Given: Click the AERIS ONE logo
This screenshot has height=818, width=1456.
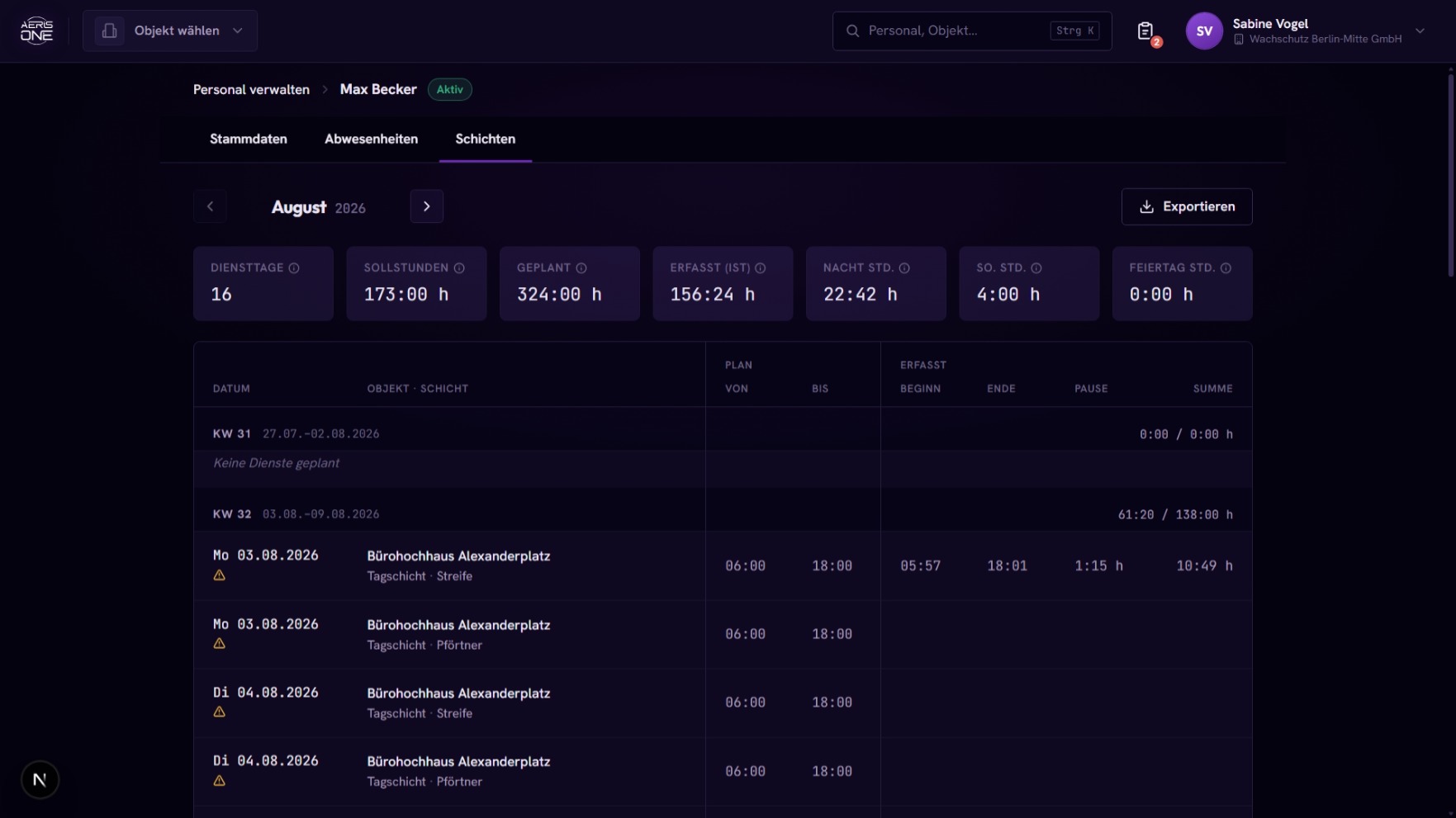Looking at the screenshot, I should [36, 31].
